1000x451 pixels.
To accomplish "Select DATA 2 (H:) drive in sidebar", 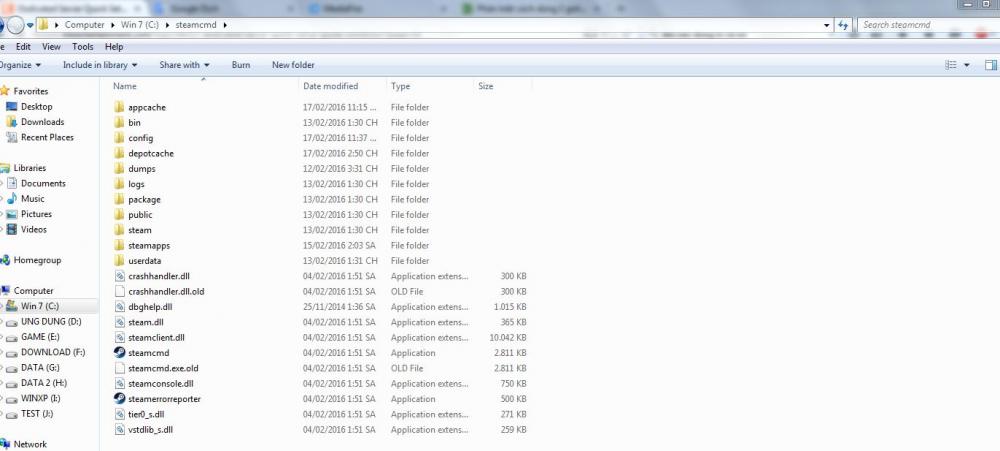I will click(43, 383).
